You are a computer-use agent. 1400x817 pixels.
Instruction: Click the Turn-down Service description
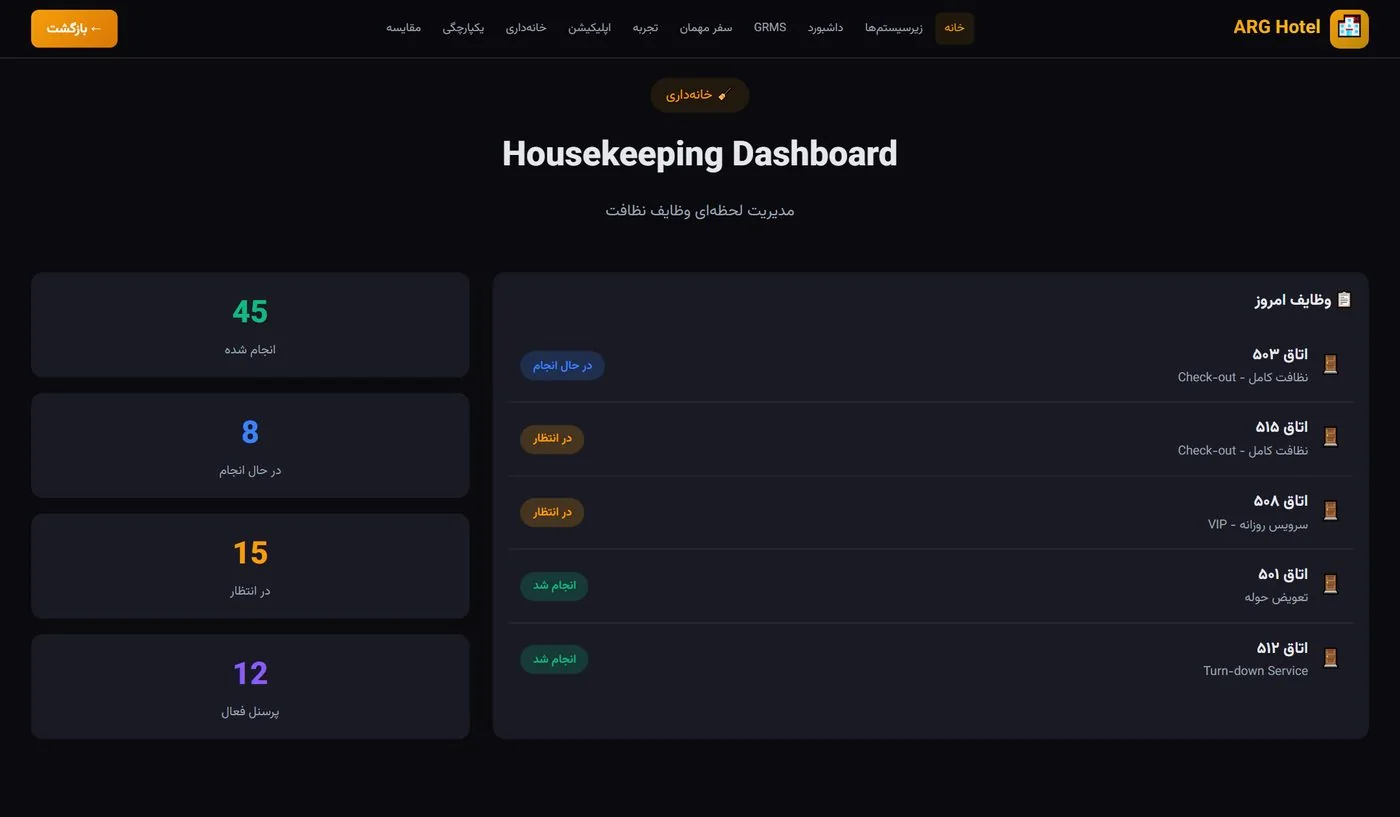pyautogui.click(x=1255, y=671)
